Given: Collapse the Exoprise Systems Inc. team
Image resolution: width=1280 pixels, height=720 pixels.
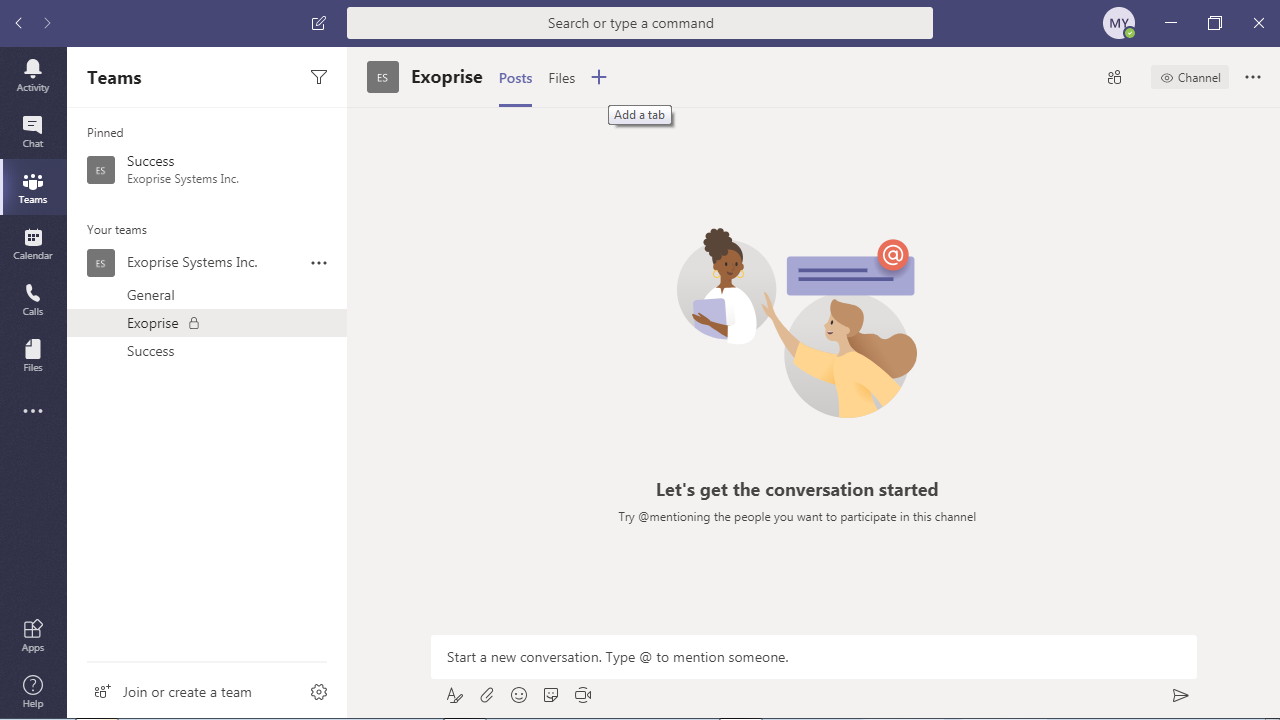Looking at the screenshot, I should point(192,262).
